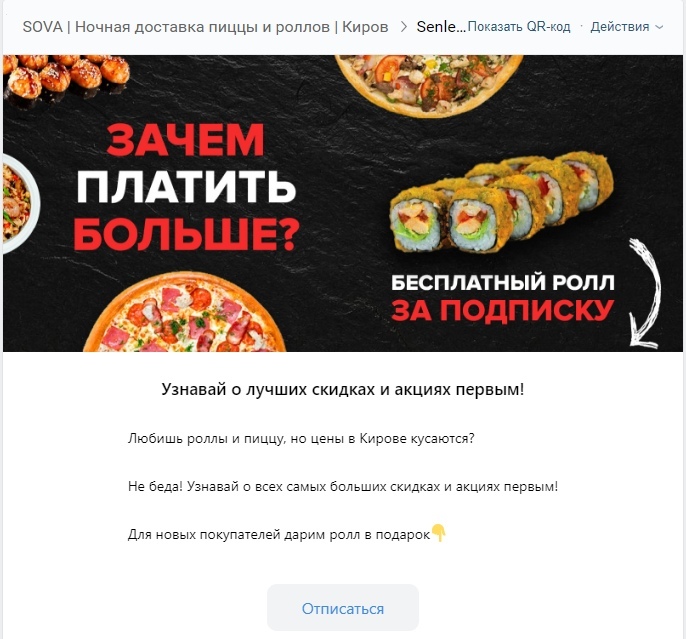Click the line about Кирове prices
This screenshot has width=686, height=639.
[x=301, y=438]
